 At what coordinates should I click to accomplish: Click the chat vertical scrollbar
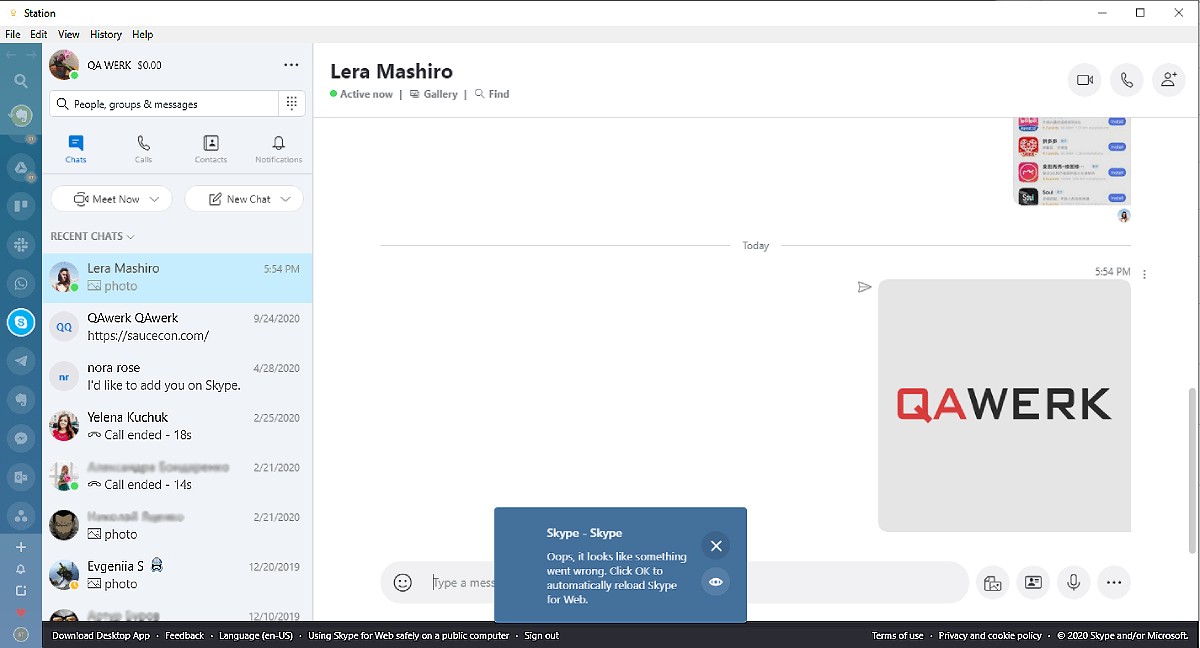tap(1191, 469)
